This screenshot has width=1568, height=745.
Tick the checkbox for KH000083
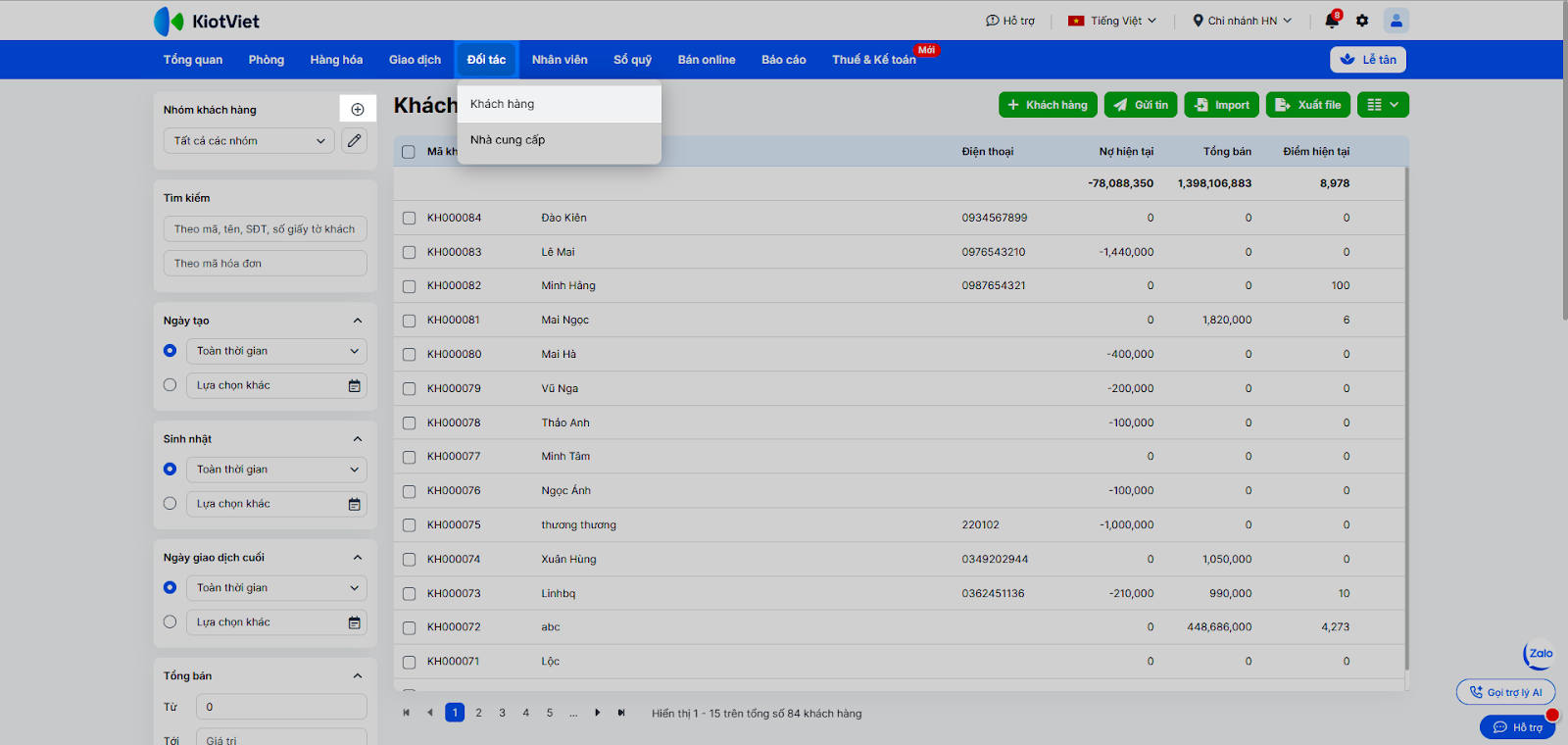(409, 253)
